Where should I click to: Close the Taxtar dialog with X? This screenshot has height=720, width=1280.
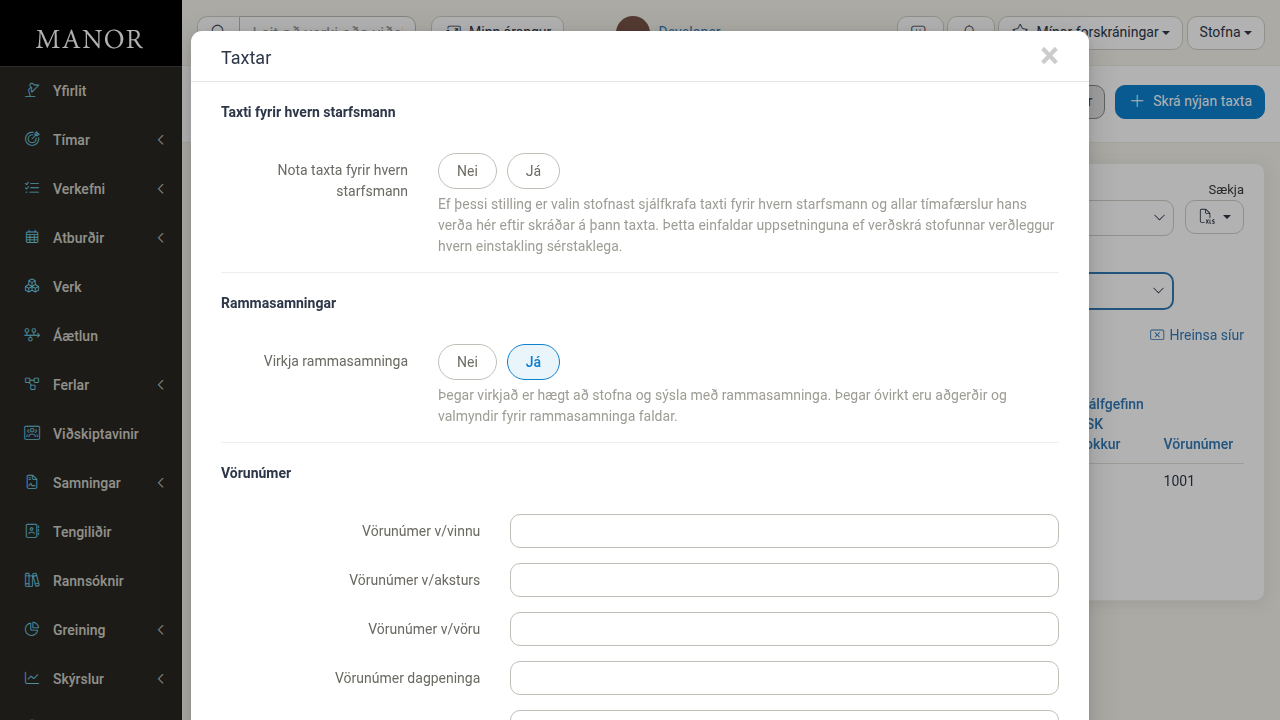1049,56
